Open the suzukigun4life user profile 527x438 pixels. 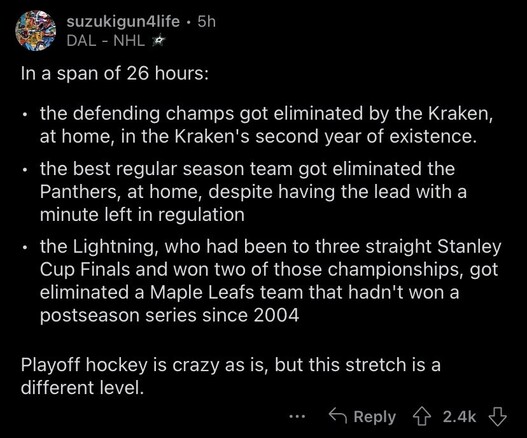click(123, 22)
